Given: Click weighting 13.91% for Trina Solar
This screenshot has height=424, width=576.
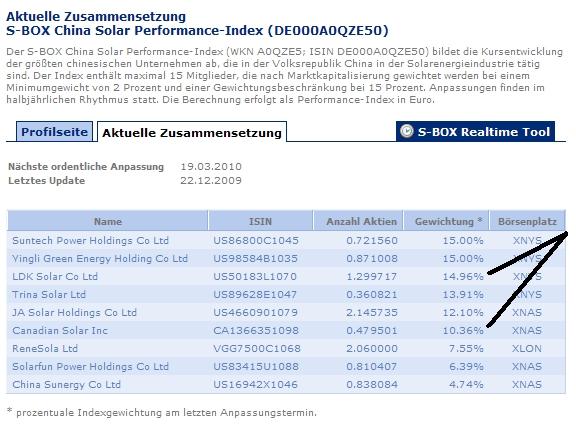Looking at the screenshot, I should click(463, 294).
